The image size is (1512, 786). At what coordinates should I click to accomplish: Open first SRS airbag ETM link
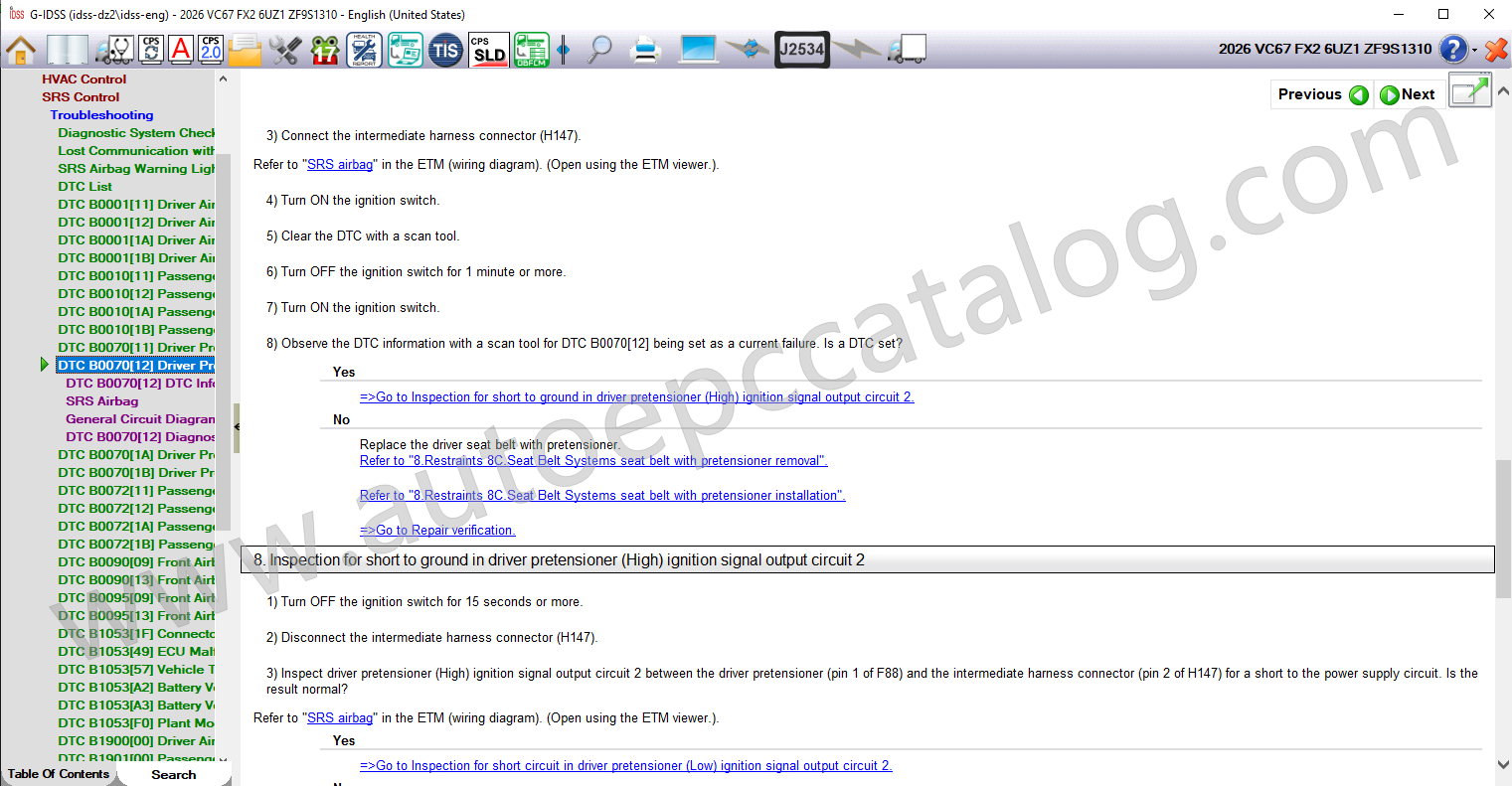click(340, 164)
